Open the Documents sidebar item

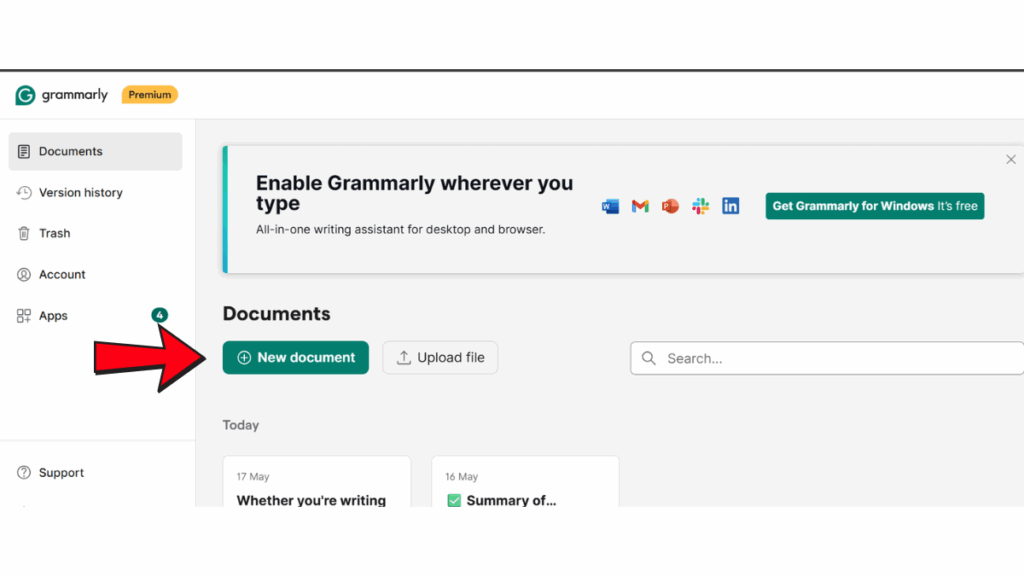click(x=95, y=152)
